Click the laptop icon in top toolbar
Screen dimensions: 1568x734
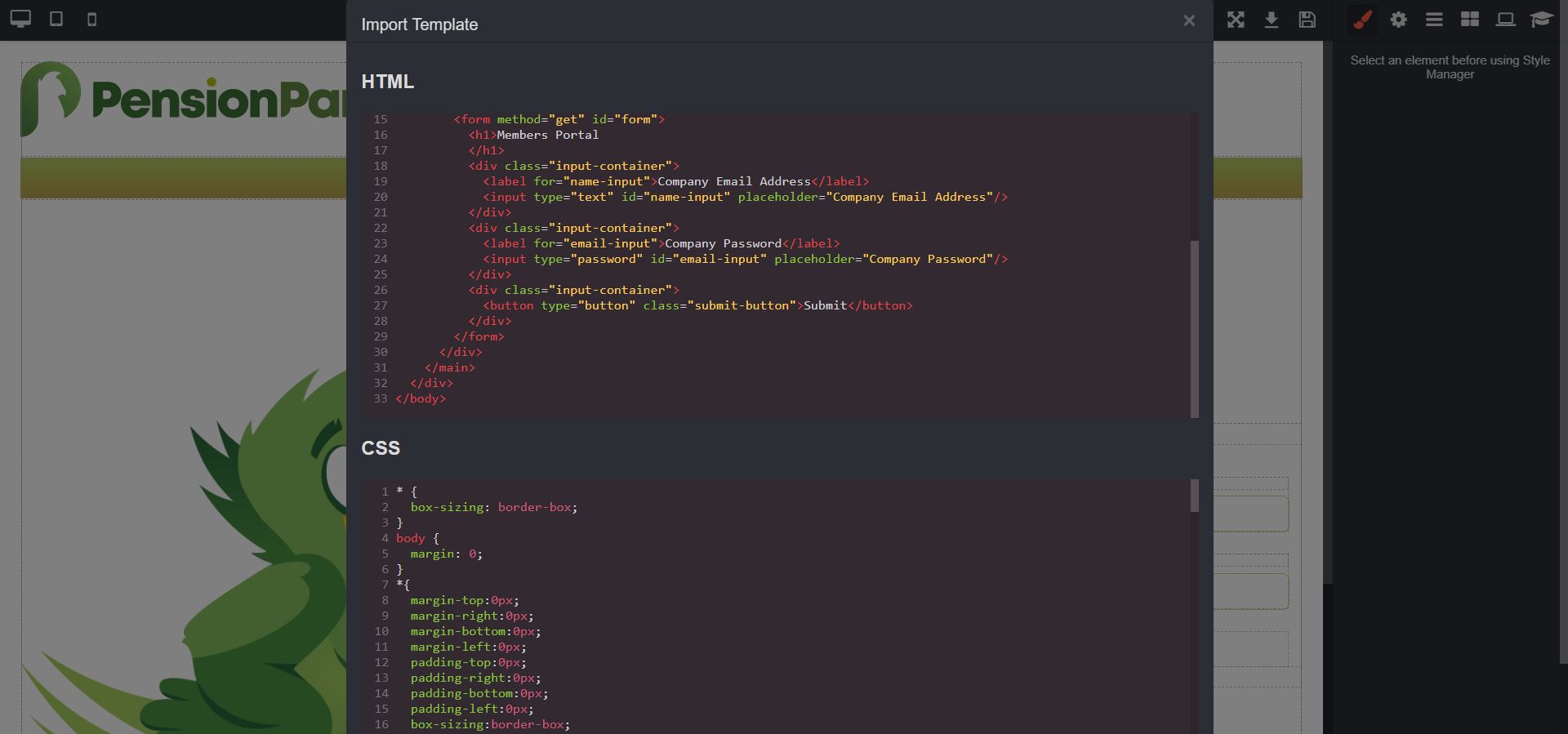[1505, 20]
